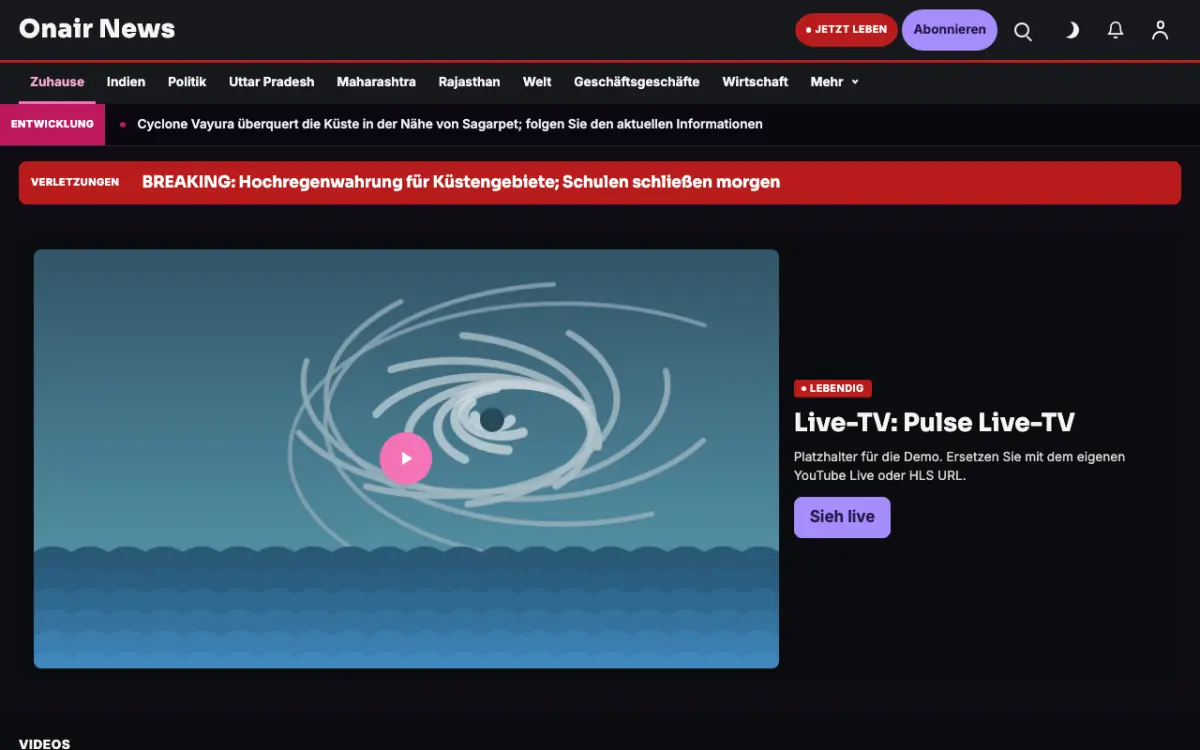The height and width of the screenshot is (750, 1200).
Task: Click the VIDEOS section heading
Action: click(x=45, y=744)
